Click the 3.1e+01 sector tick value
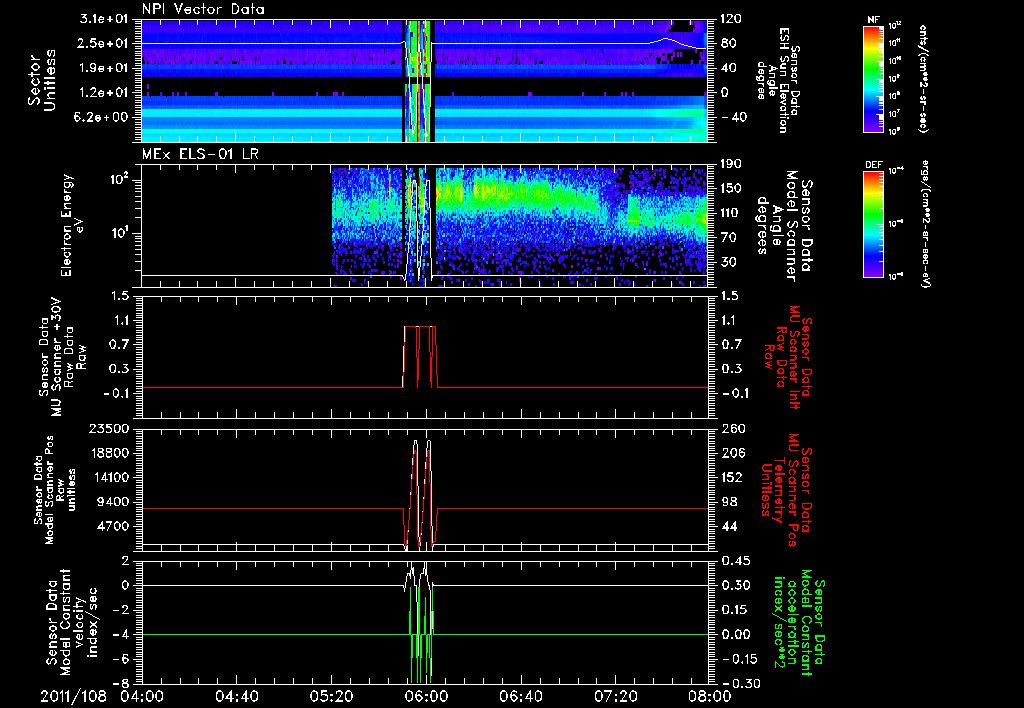 [104, 19]
